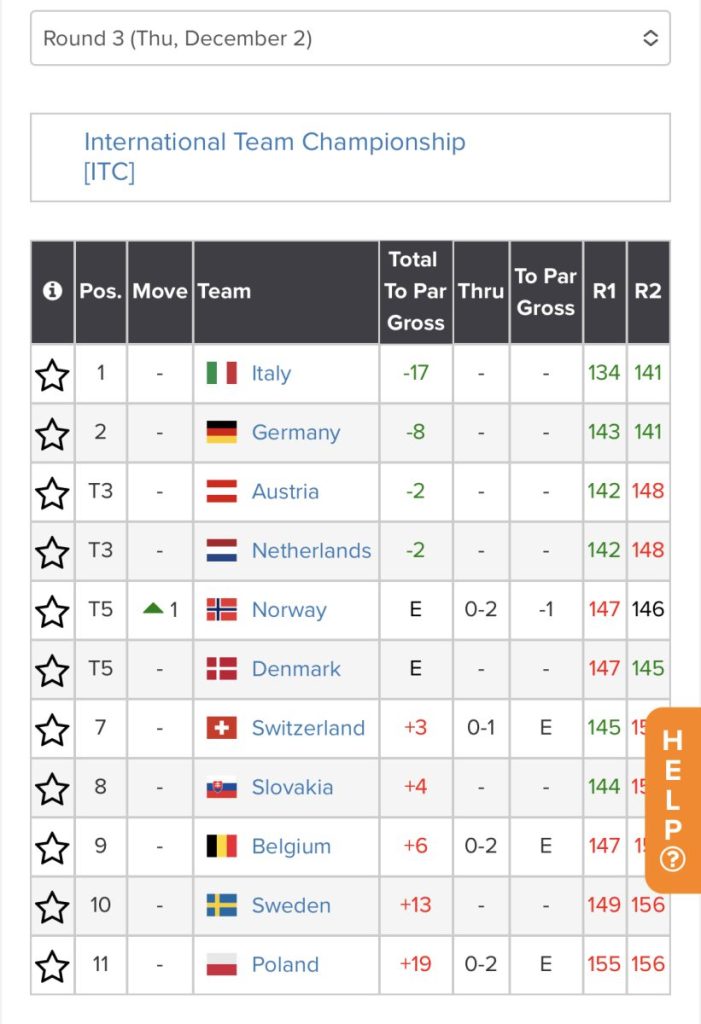
Task: Open the Round 3 selector dropdown
Action: tap(350, 38)
